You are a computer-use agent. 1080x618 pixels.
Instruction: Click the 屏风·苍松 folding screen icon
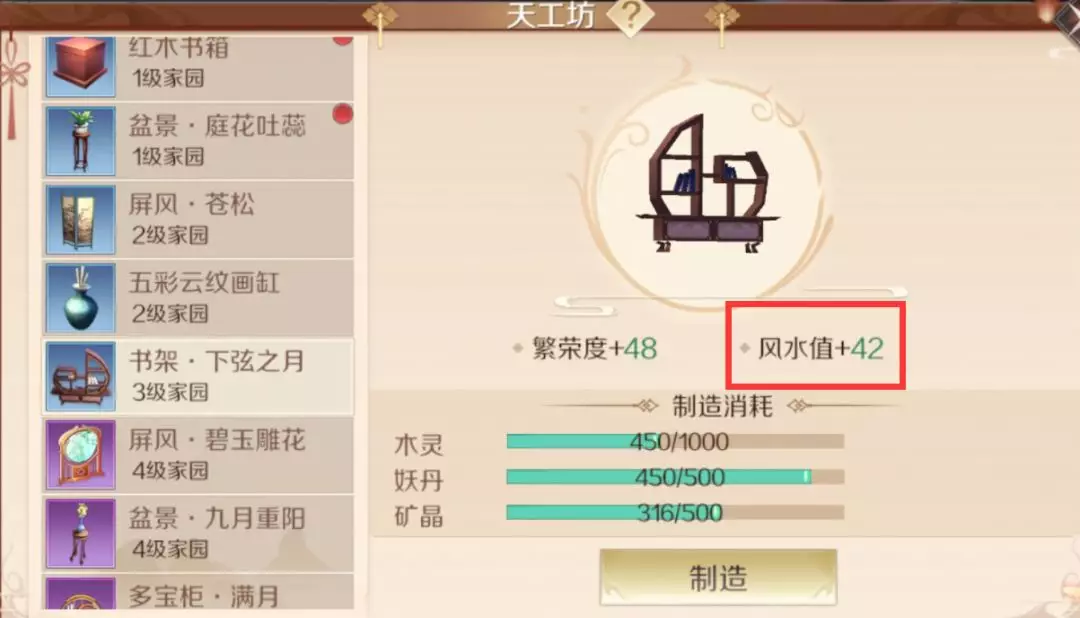(x=80, y=220)
